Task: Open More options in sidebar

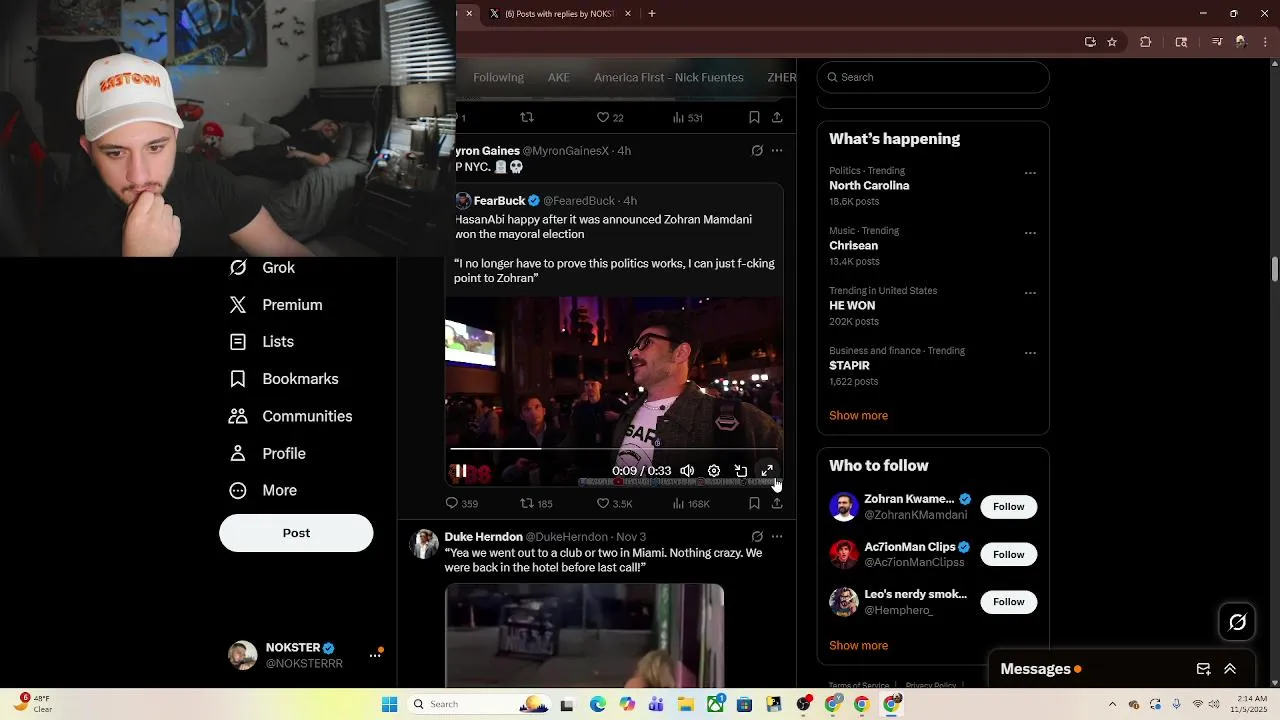Action: coord(262,491)
